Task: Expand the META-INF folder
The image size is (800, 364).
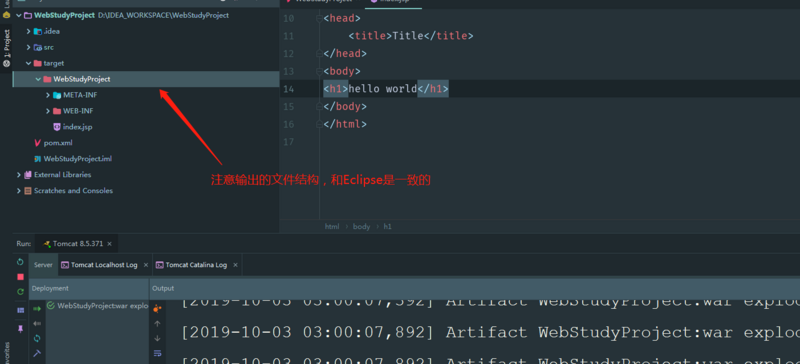Action: tap(48, 95)
